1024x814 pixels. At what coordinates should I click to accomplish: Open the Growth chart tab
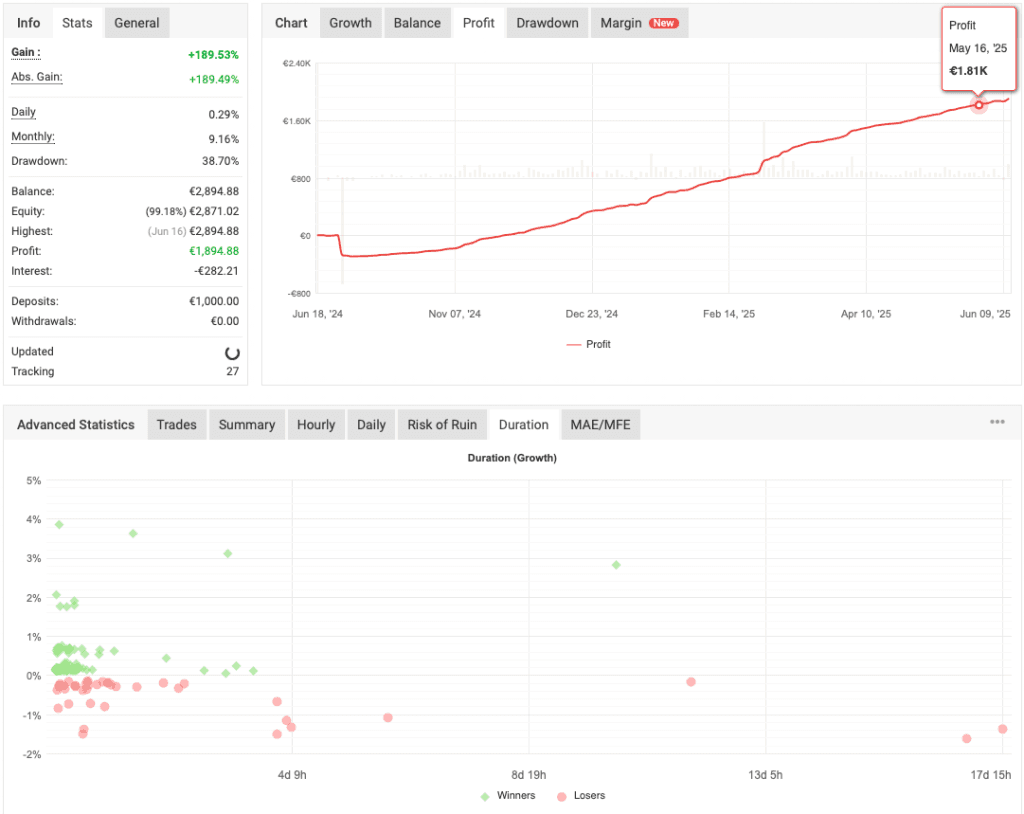(x=350, y=22)
